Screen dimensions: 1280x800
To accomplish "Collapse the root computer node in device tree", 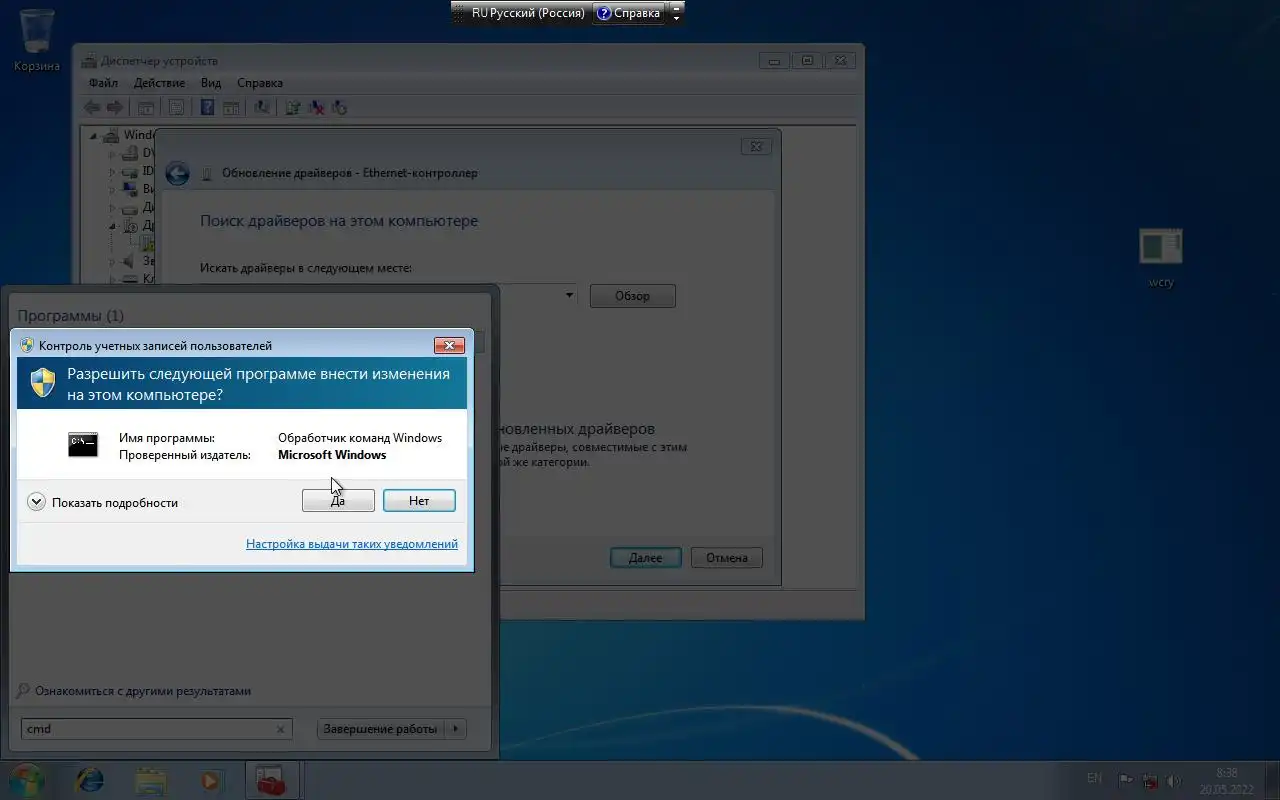I will point(94,136).
